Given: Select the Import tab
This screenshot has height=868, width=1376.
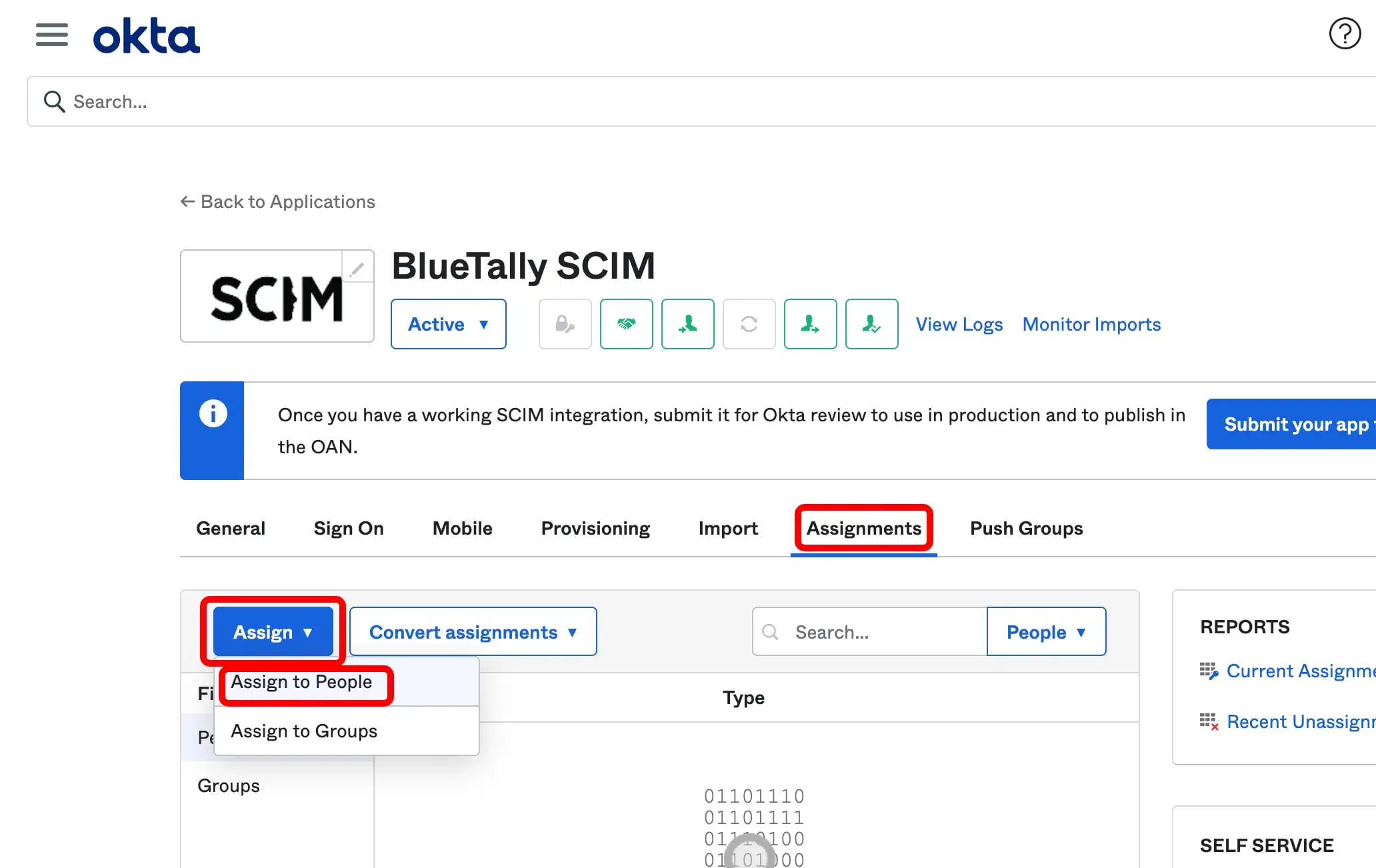Looking at the screenshot, I should (728, 528).
